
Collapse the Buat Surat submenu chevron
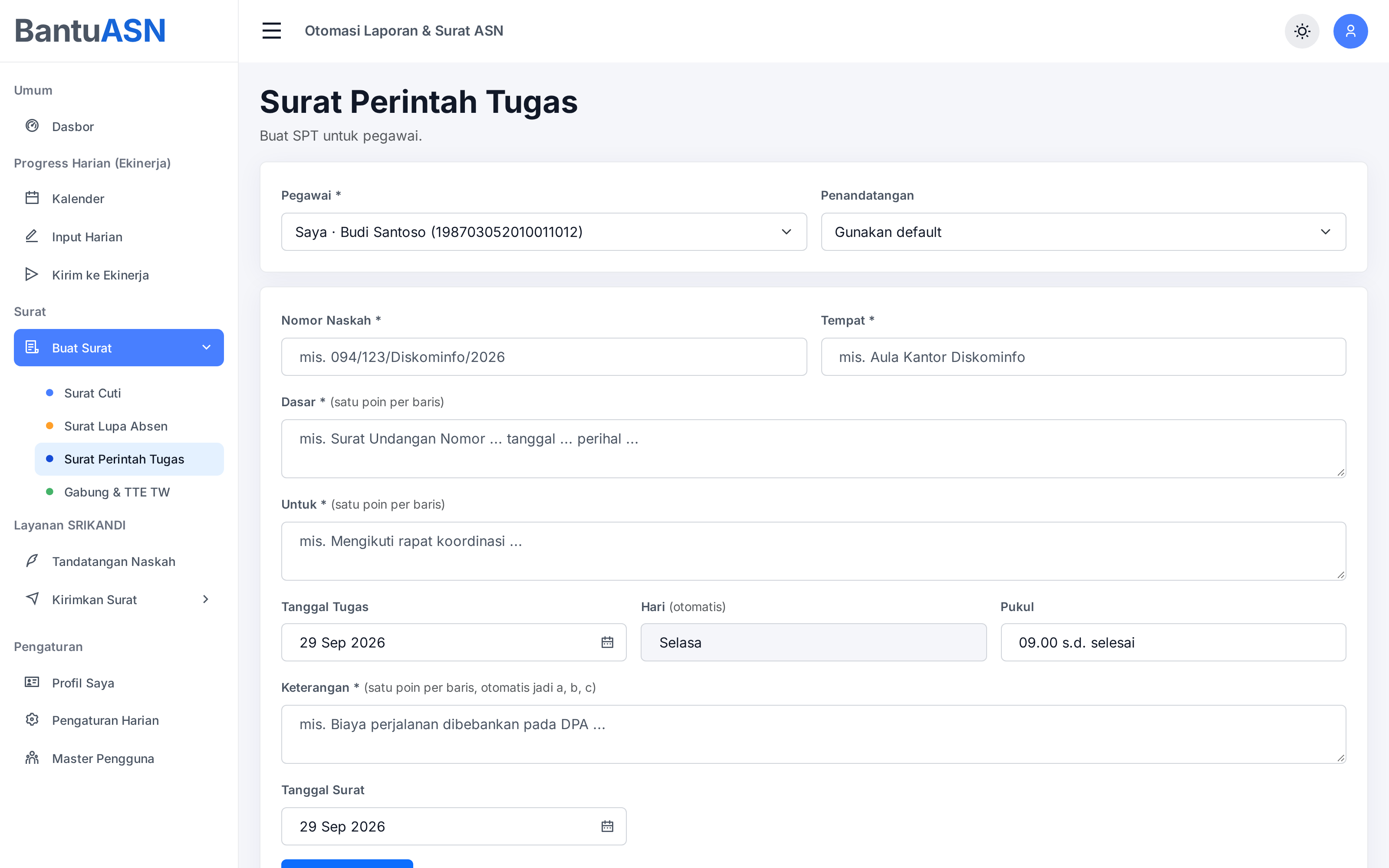click(x=207, y=347)
